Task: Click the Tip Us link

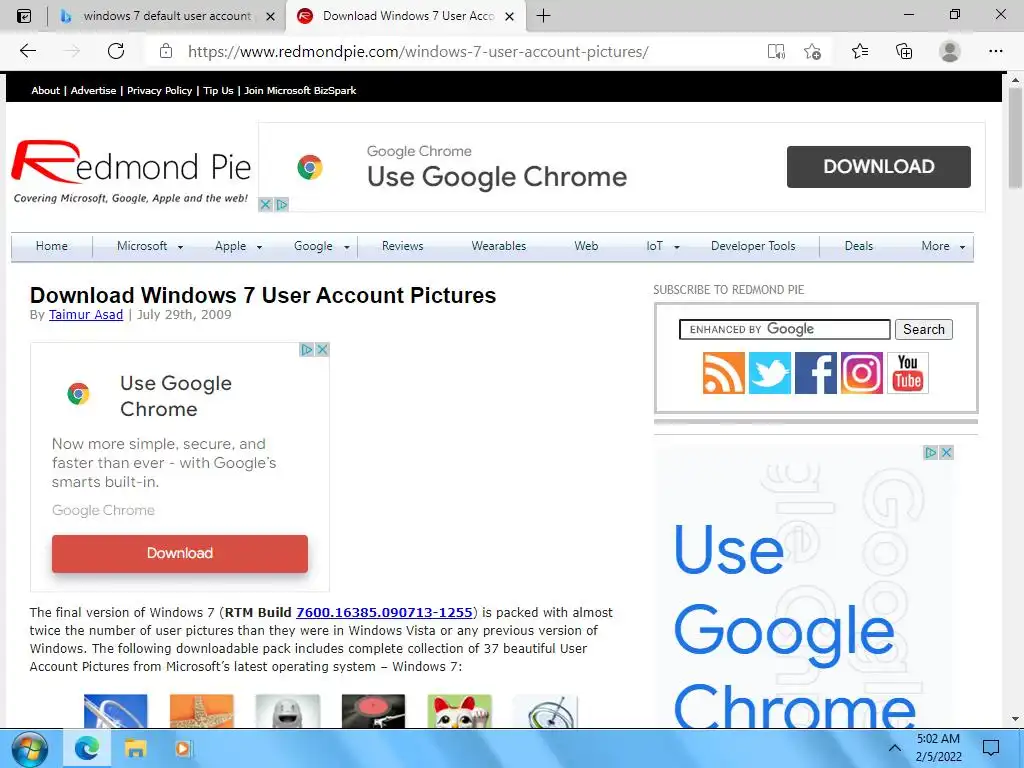Action: coord(218,91)
